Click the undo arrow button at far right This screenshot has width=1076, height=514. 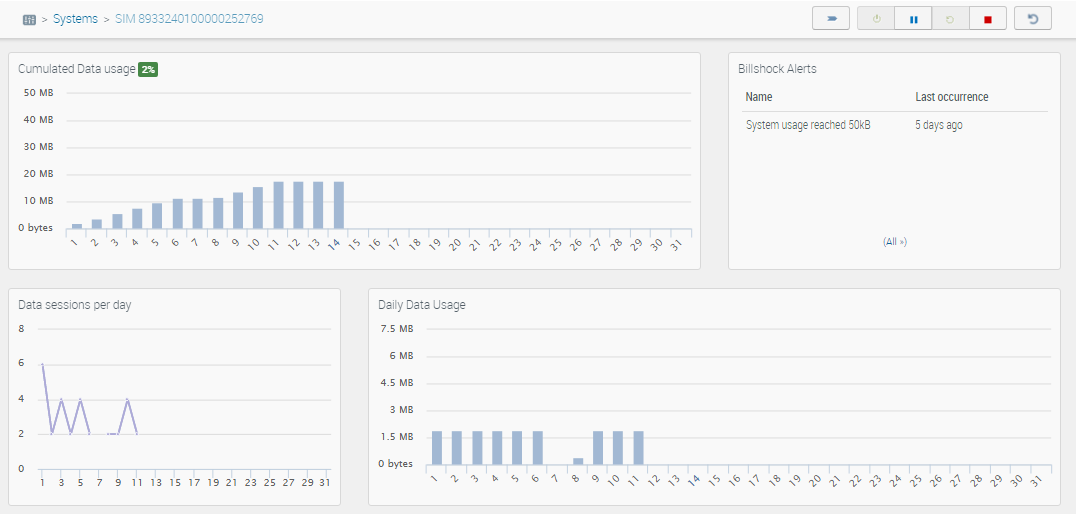[x=1033, y=19]
